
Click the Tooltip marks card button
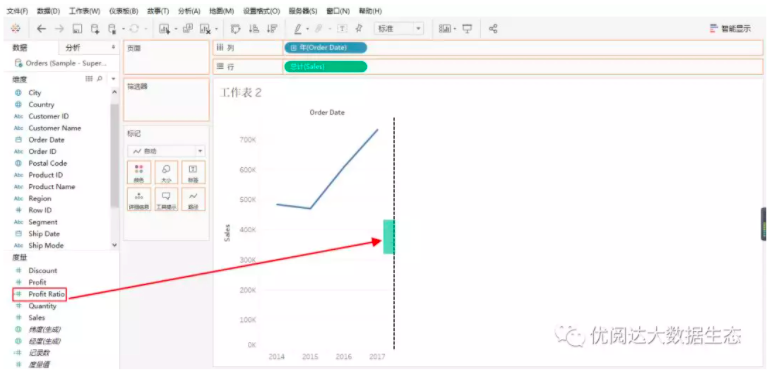click(x=166, y=199)
